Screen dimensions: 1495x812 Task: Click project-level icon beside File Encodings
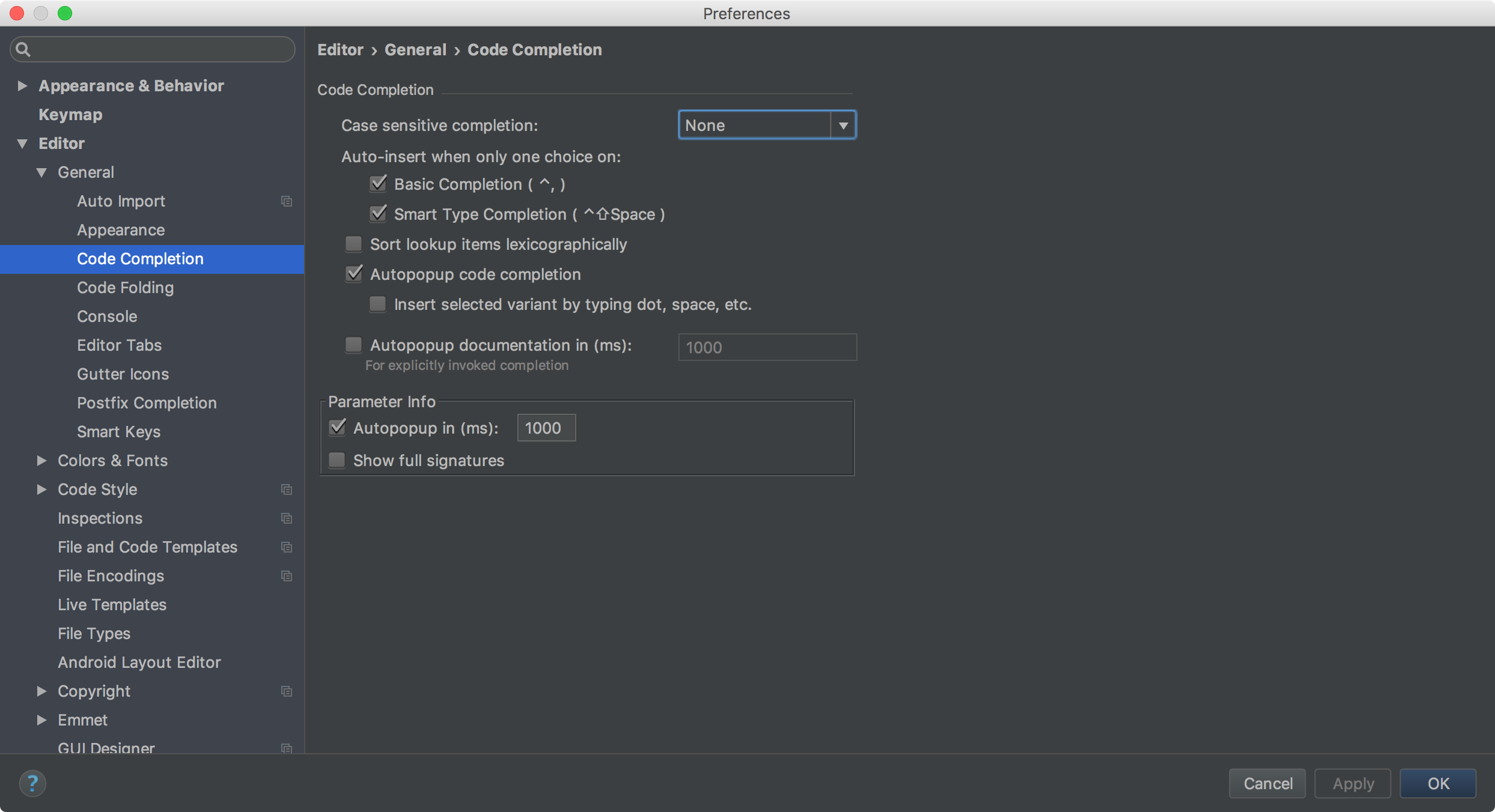click(x=287, y=576)
